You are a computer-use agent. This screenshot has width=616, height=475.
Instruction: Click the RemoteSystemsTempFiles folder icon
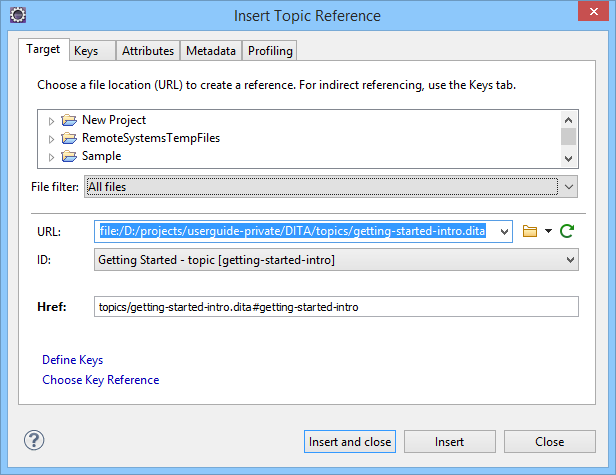tap(69, 138)
